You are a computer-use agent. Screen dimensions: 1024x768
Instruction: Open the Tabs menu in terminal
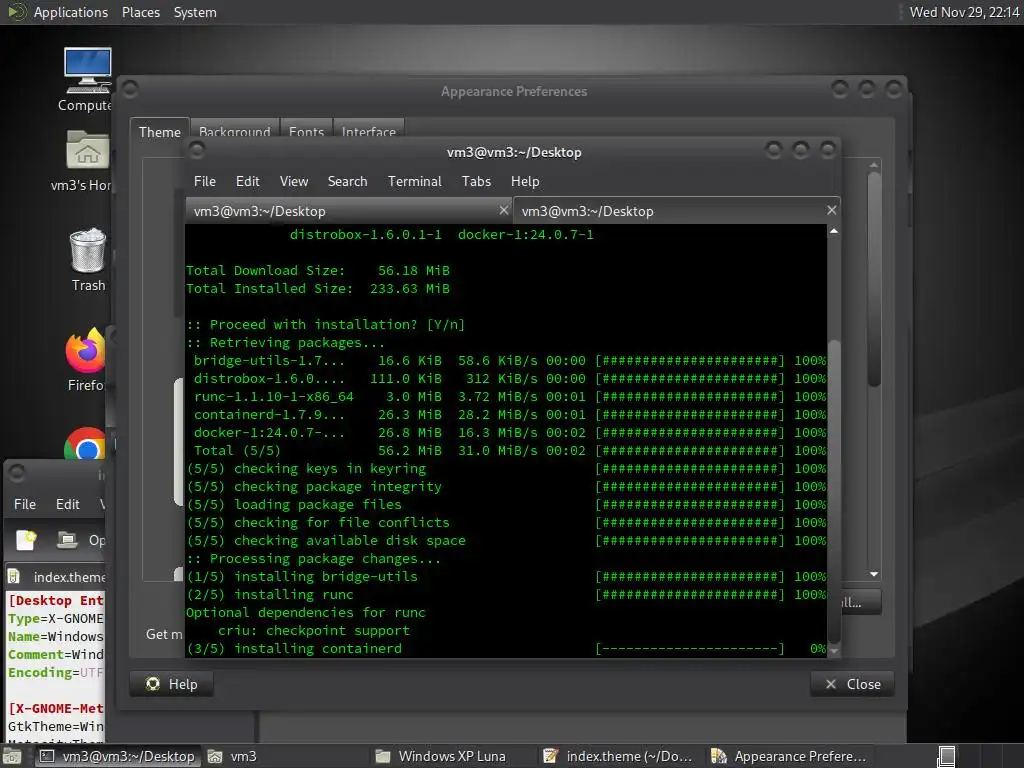click(x=476, y=181)
